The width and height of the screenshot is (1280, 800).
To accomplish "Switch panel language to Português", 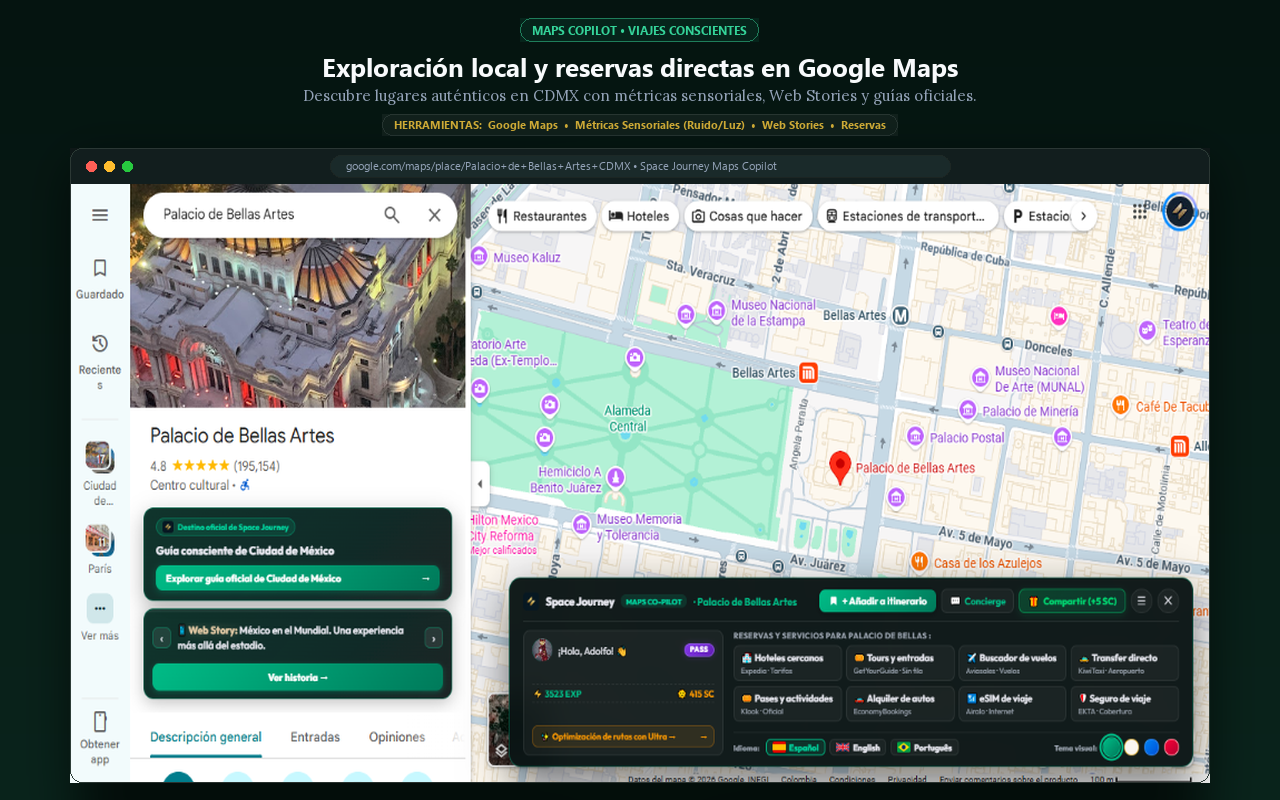I will [925, 747].
